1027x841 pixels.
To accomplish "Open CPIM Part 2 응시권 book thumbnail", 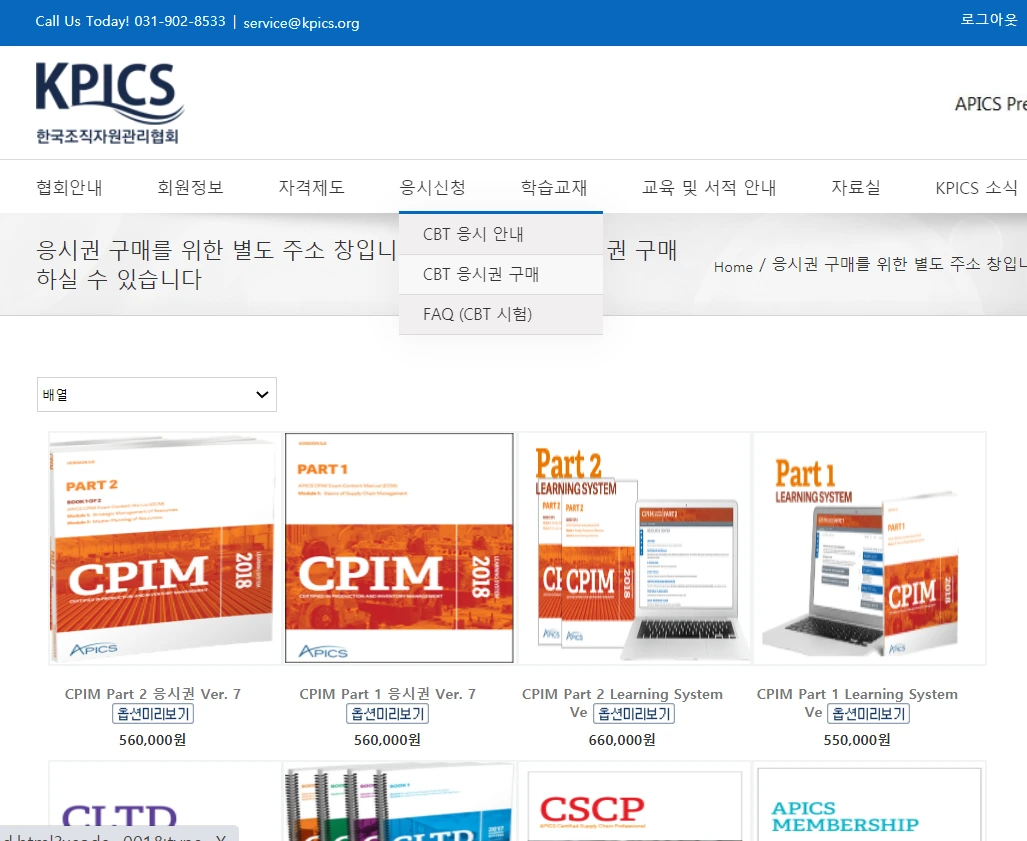I will click(164, 548).
